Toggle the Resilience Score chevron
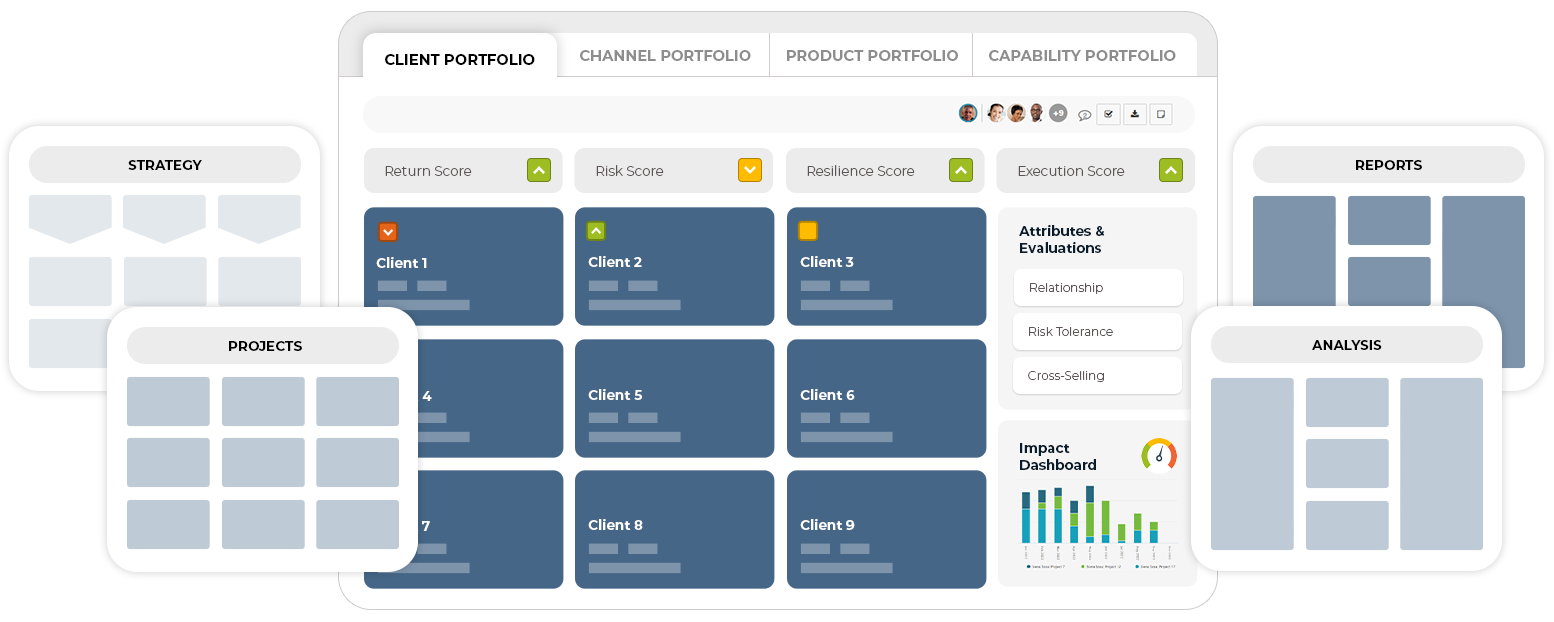The width and height of the screenshot is (1554, 622). point(961,170)
